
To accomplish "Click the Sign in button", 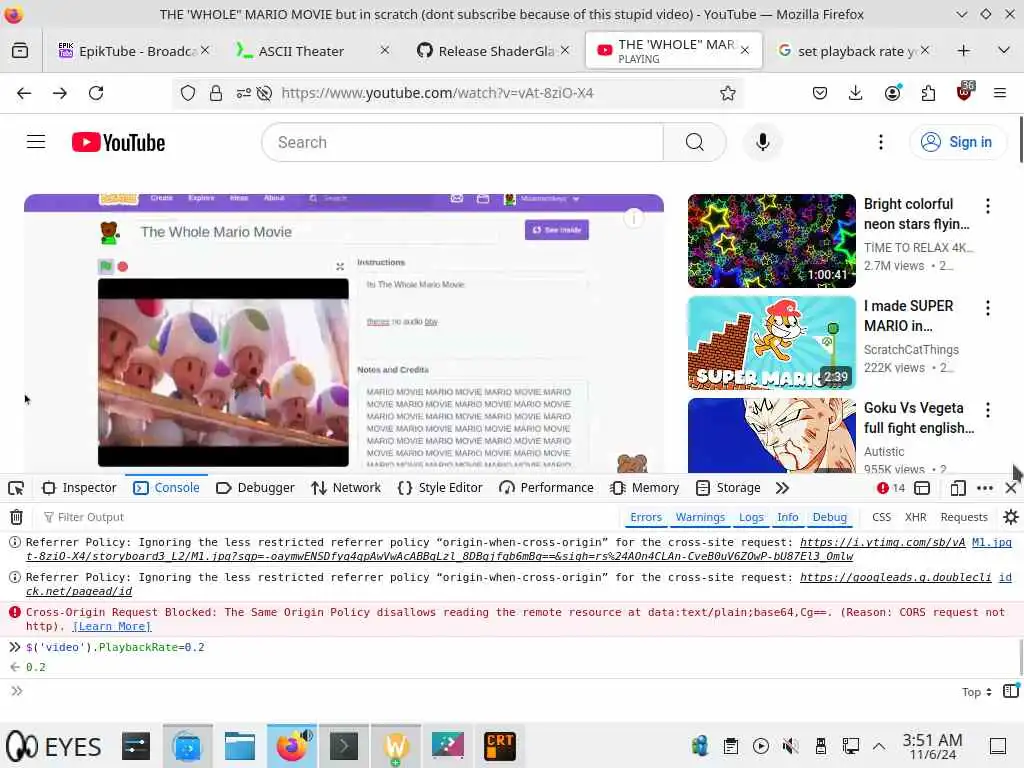I will pos(957,142).
